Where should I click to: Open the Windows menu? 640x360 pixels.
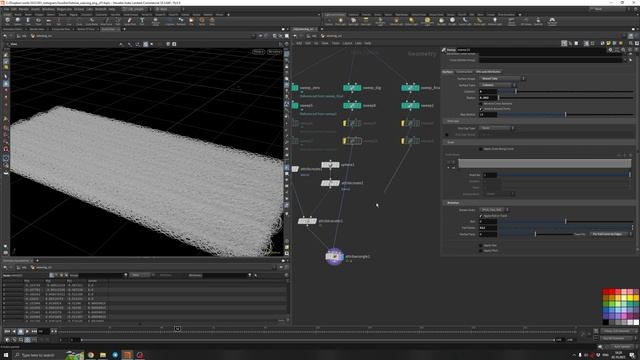point(48,9)
